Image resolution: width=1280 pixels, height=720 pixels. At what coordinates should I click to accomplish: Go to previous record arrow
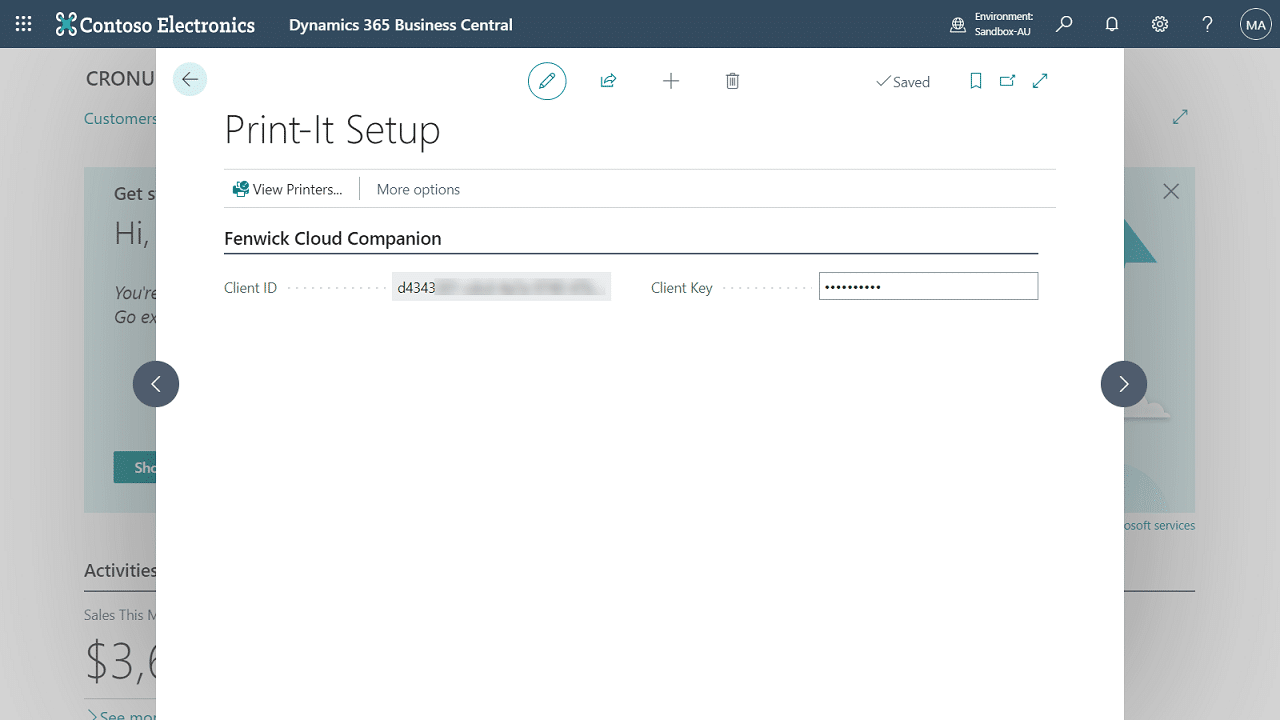(x=156, y=384)
